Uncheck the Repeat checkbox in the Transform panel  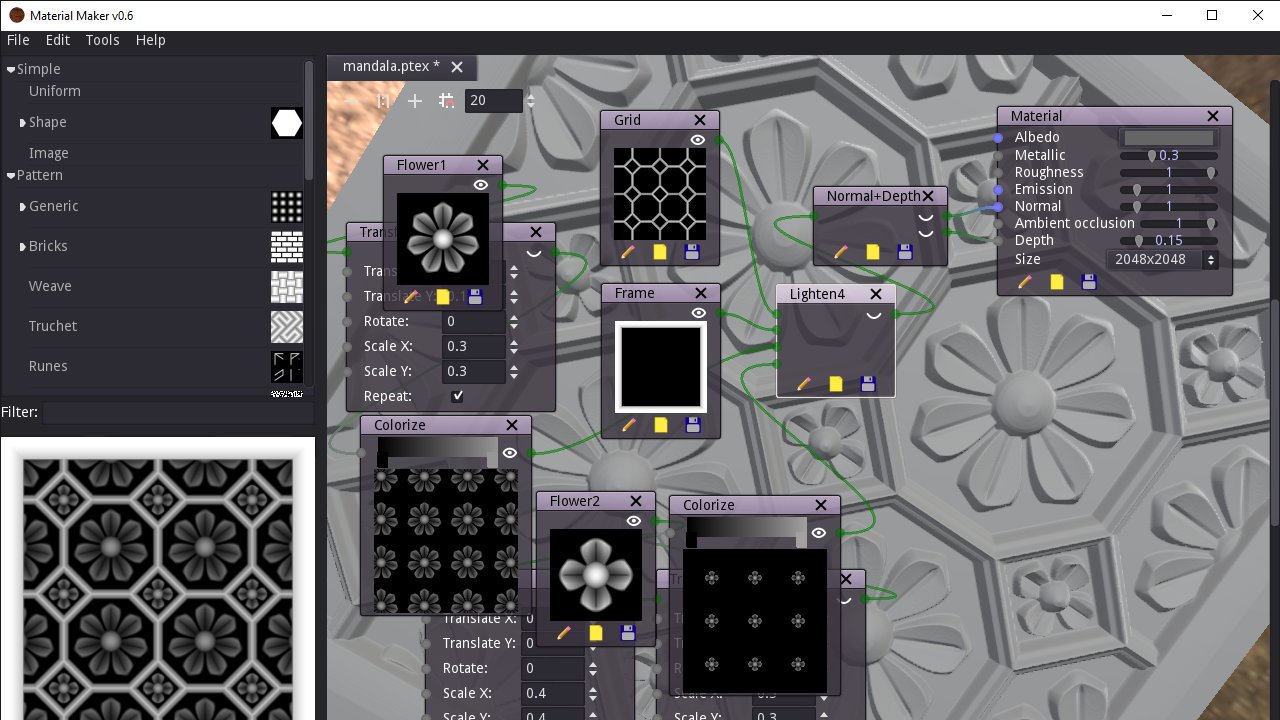(457, 395)
